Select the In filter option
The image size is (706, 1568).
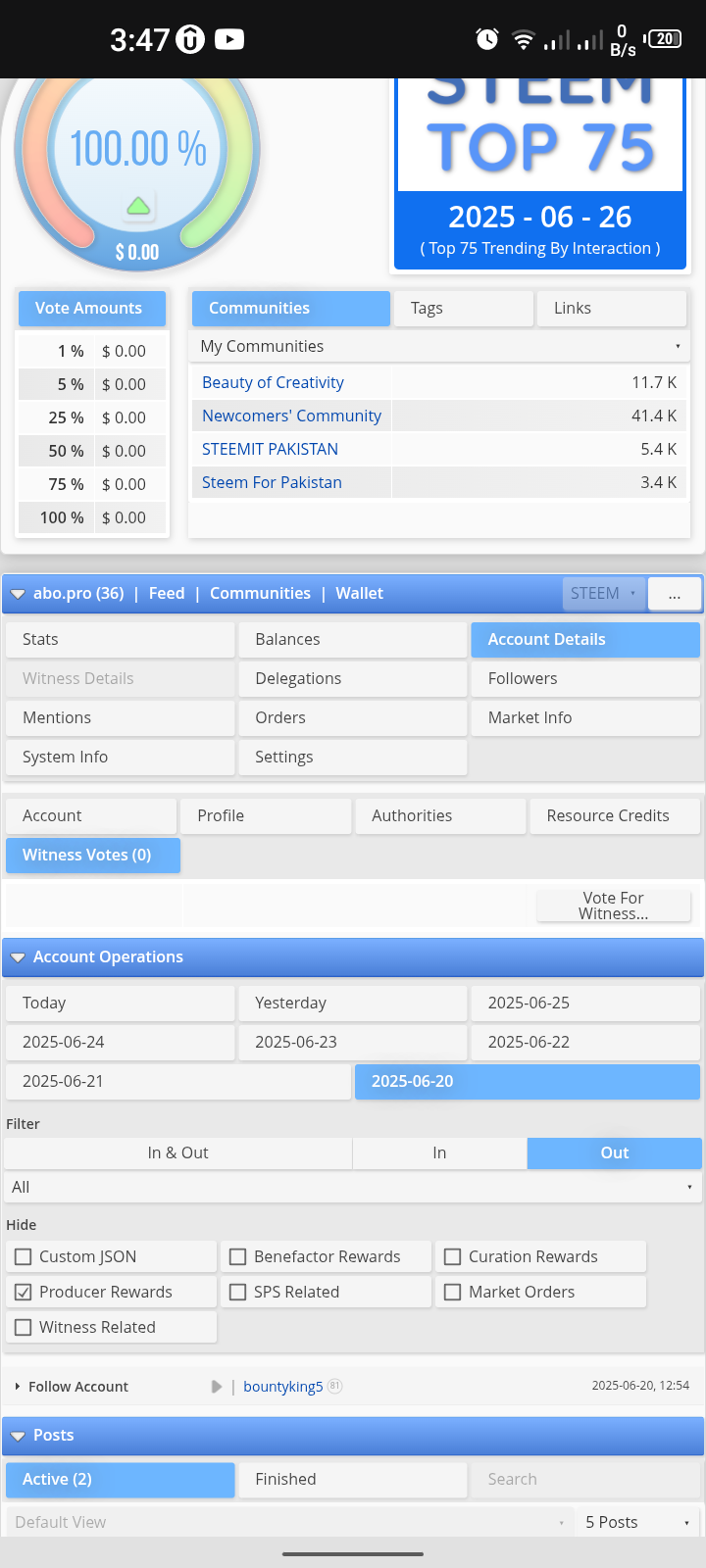point(439,1153)
